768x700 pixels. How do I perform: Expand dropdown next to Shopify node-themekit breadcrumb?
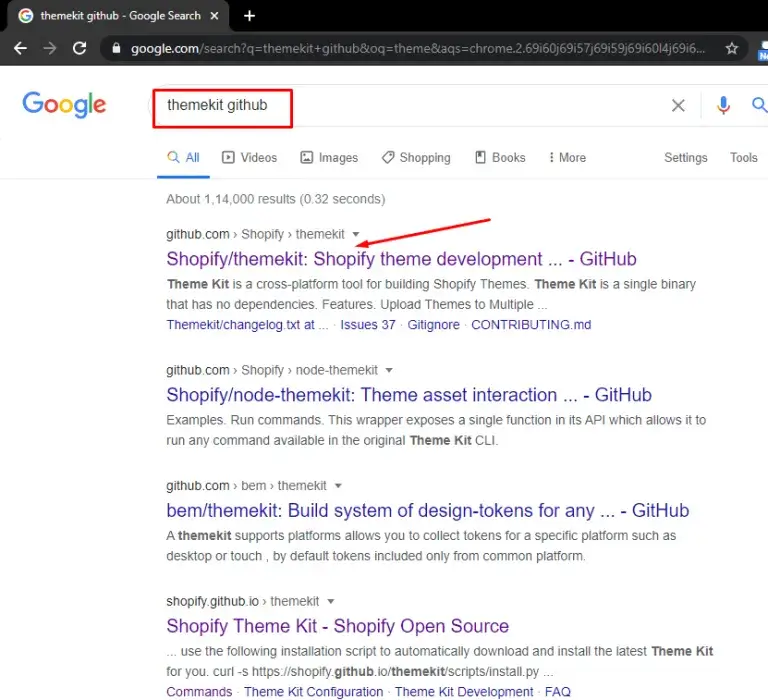[x=389, y=370]
